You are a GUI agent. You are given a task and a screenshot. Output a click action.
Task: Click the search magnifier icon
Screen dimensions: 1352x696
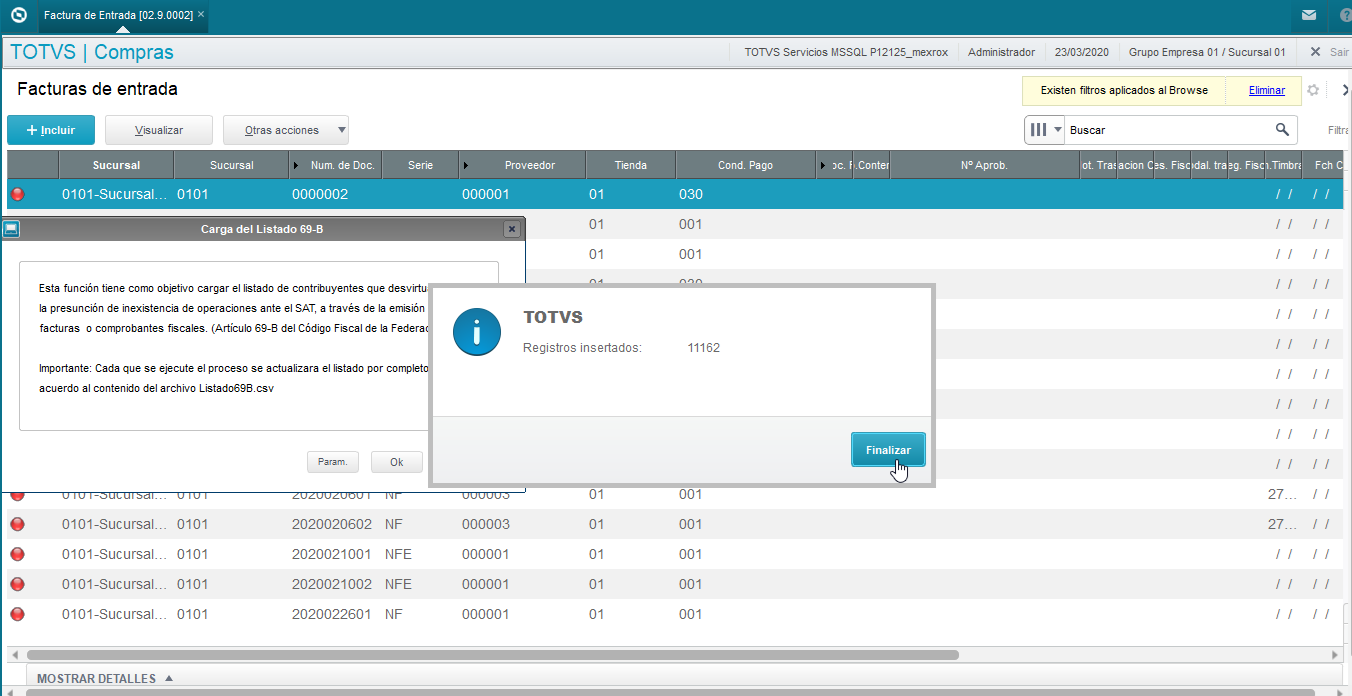point(1283,129)
